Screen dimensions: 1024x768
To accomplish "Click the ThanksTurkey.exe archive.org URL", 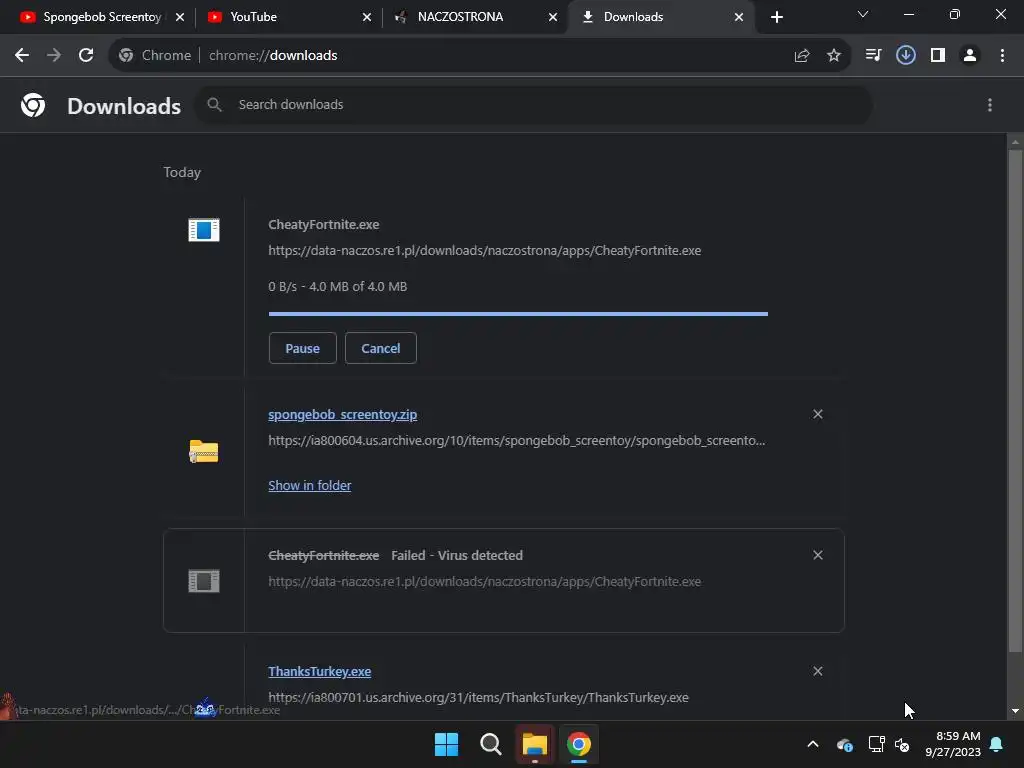I will (x=478, y=697).
